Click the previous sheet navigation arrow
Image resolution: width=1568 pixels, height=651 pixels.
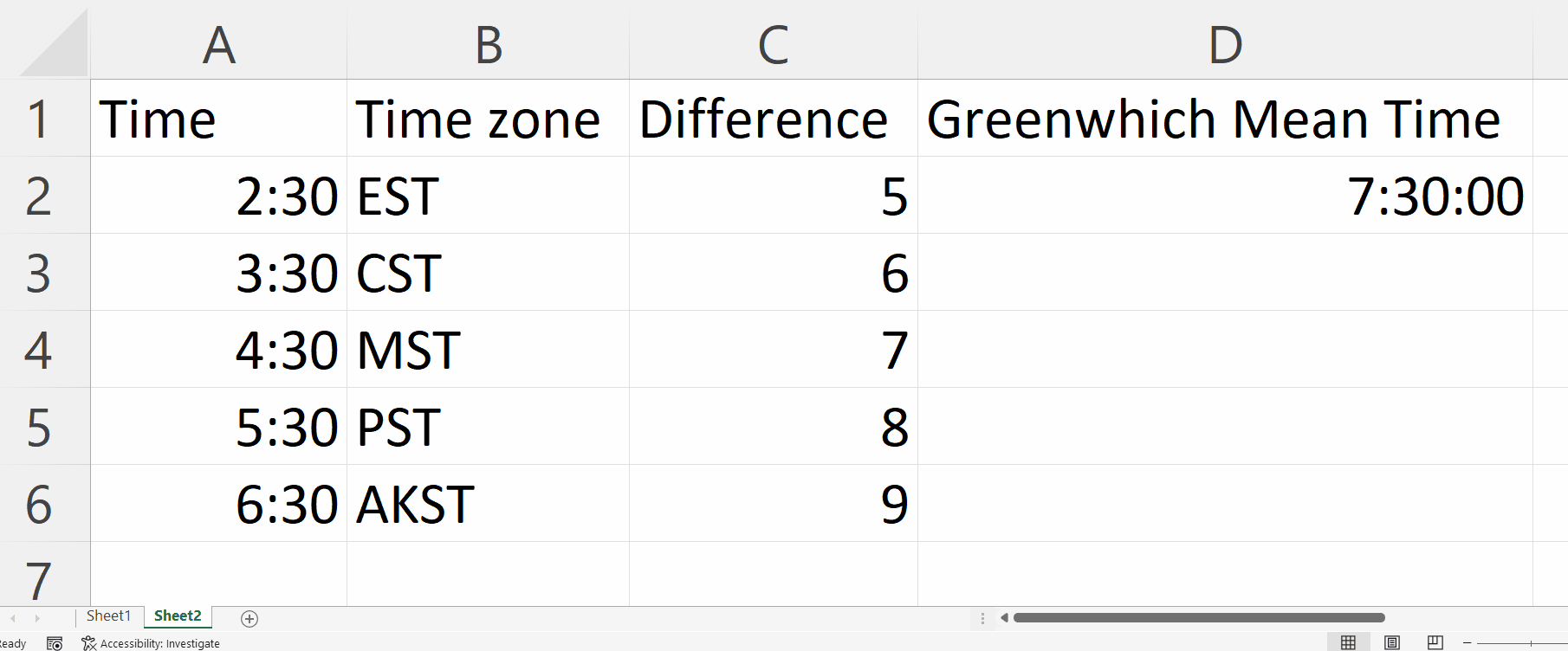[14, 616]
